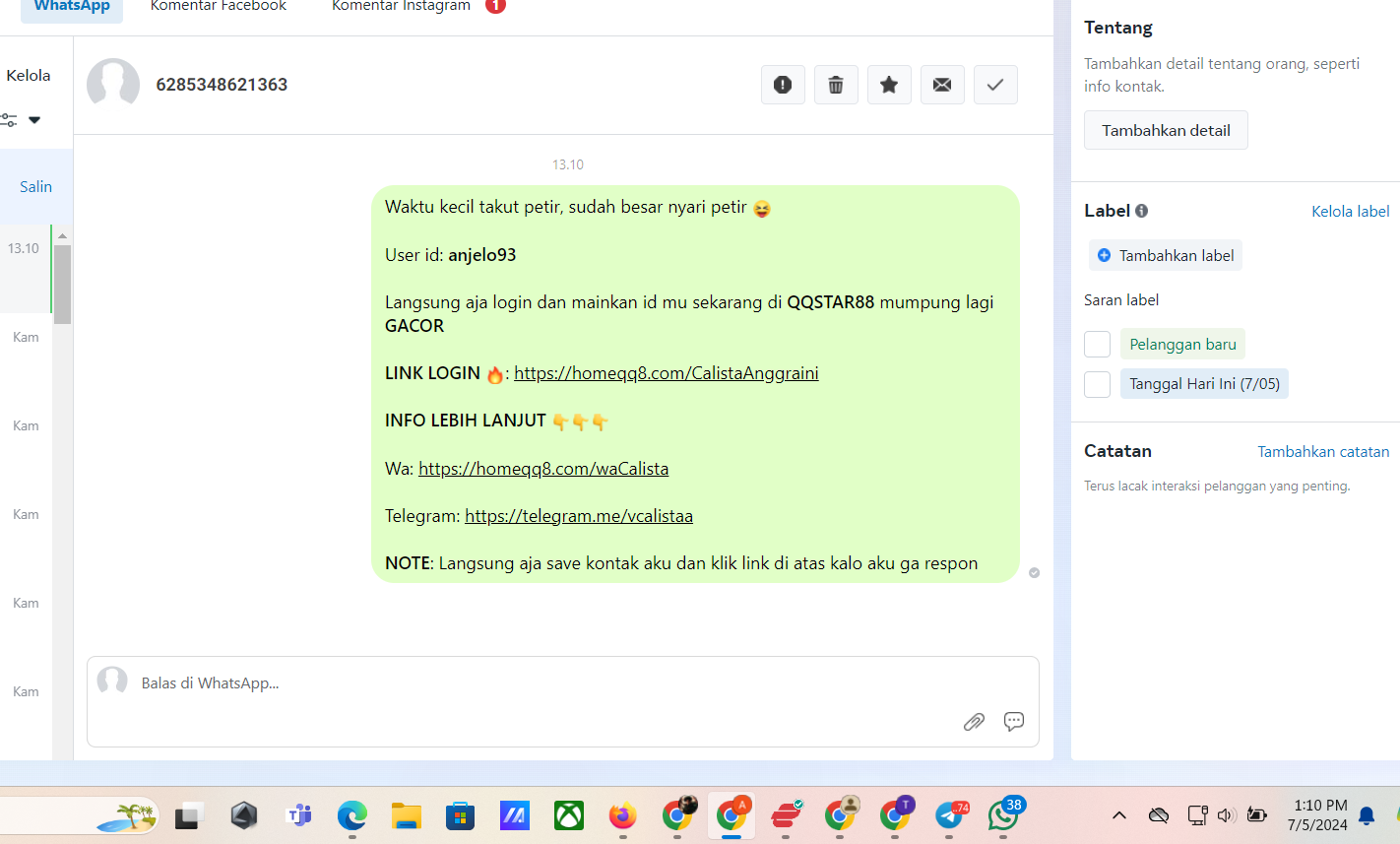Click the conversation list scroll-up arrow

click(x=63, y=236)
